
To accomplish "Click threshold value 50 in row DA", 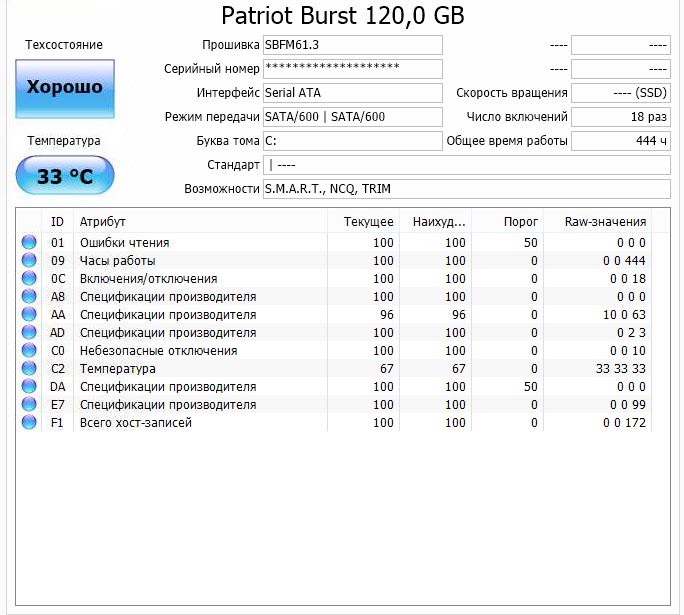I will [x=530, y=387].
